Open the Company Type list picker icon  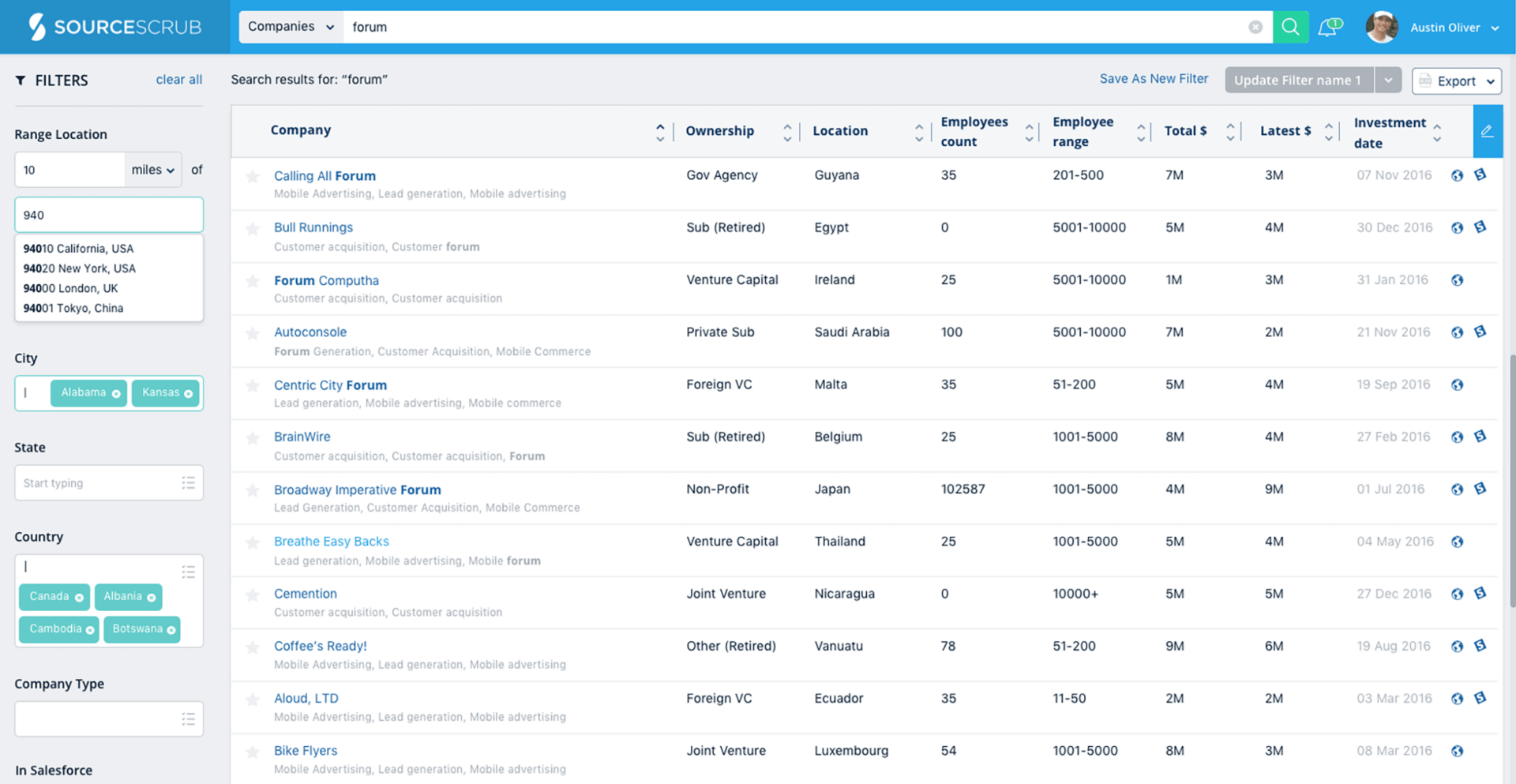pos(188,718)
